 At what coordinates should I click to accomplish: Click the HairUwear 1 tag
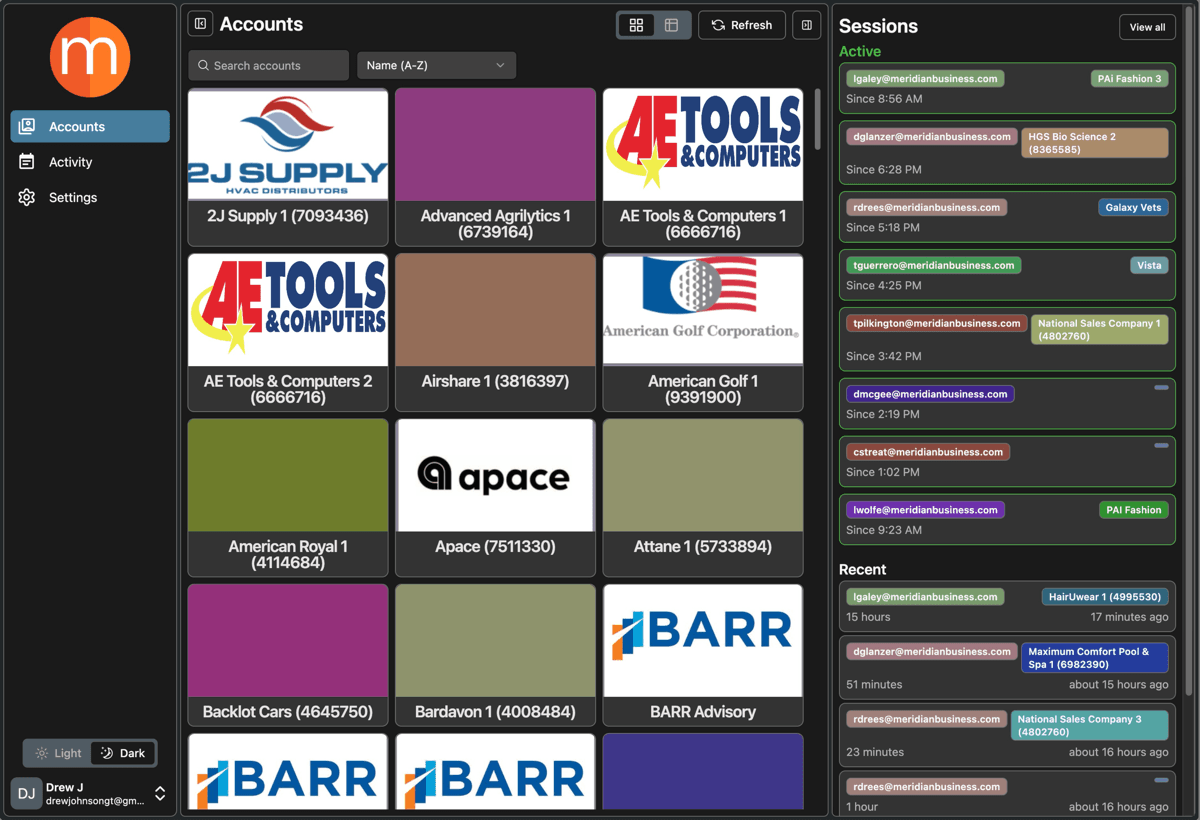point(1104,597)
